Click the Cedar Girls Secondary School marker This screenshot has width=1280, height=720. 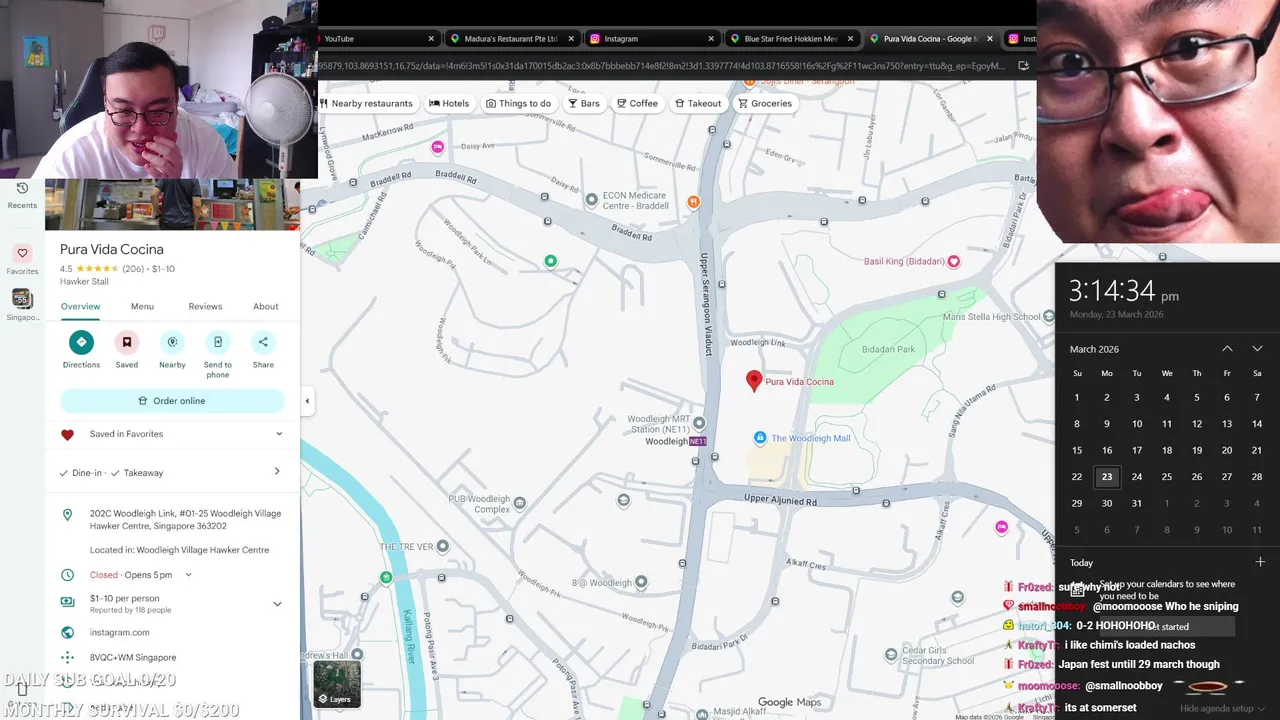[x=891, y=656]
